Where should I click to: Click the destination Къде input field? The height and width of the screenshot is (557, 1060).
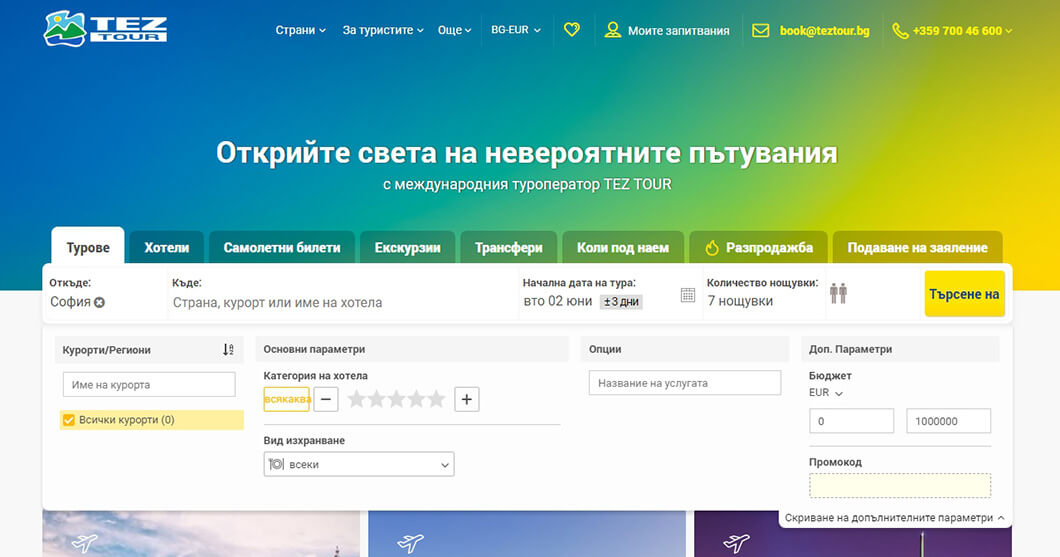click(341, 302)
